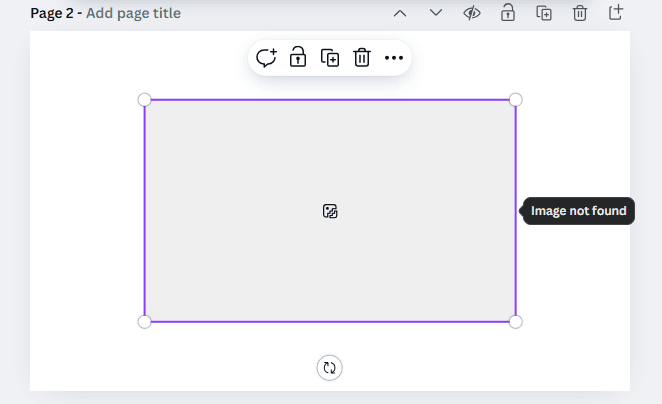
Task: Lock Page 2 using the page header padlock
Action: [x=508, y=13]
